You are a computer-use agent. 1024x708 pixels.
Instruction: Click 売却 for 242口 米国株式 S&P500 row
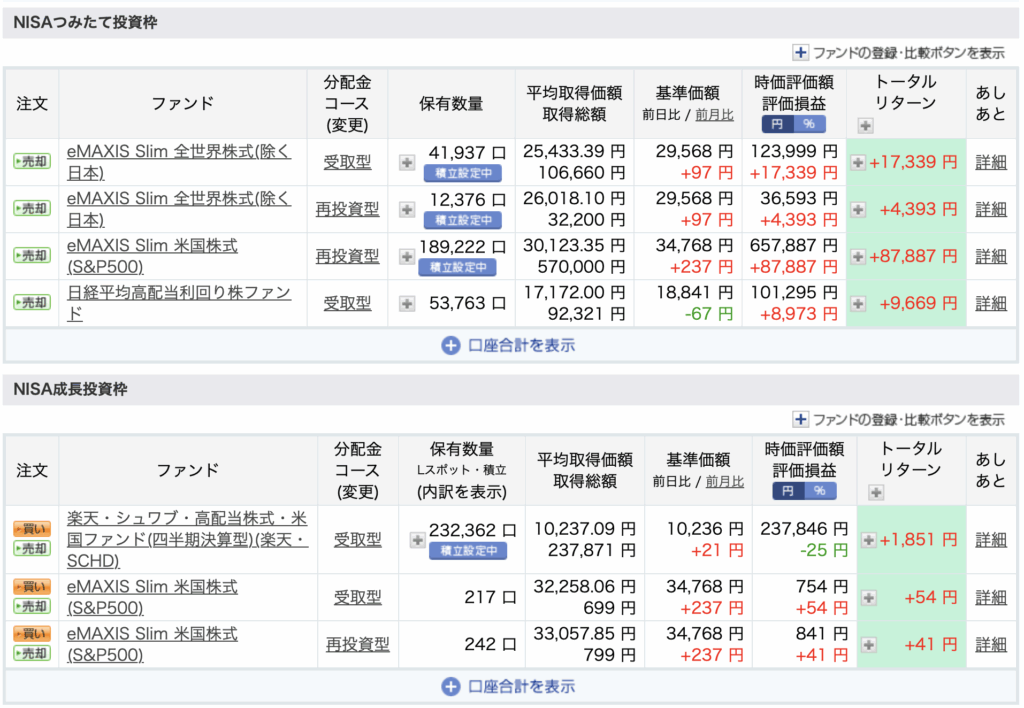[32, 653]
